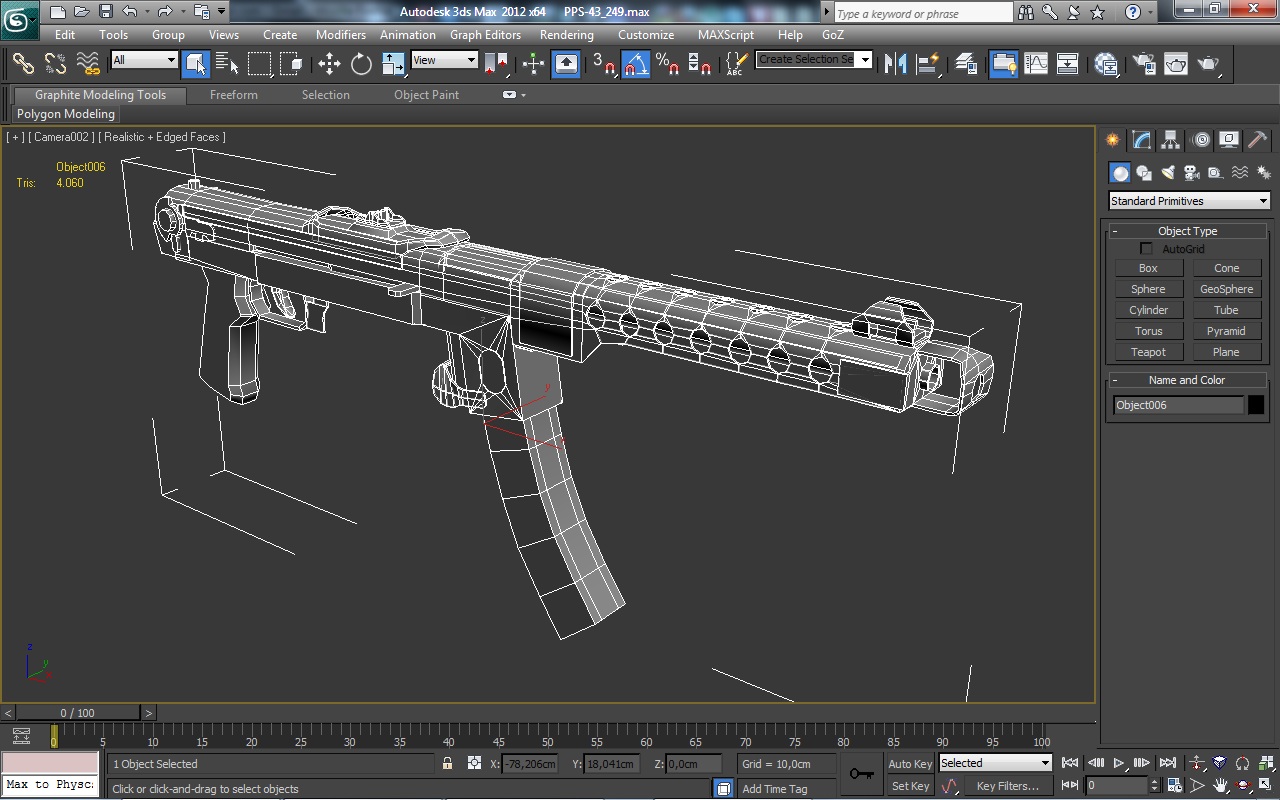Switch to the Hierarchy command panel
Screen dimensions: 1280x800
[x=1170, y=140]
